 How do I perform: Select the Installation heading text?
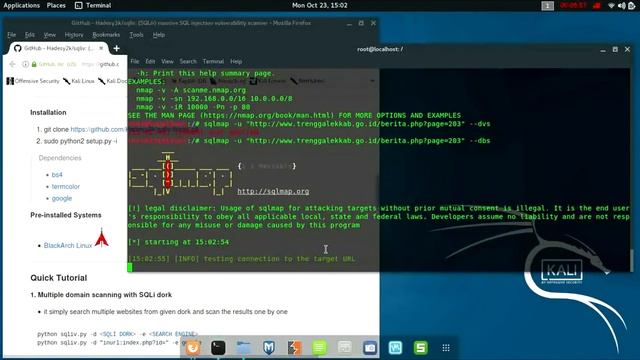48,112
